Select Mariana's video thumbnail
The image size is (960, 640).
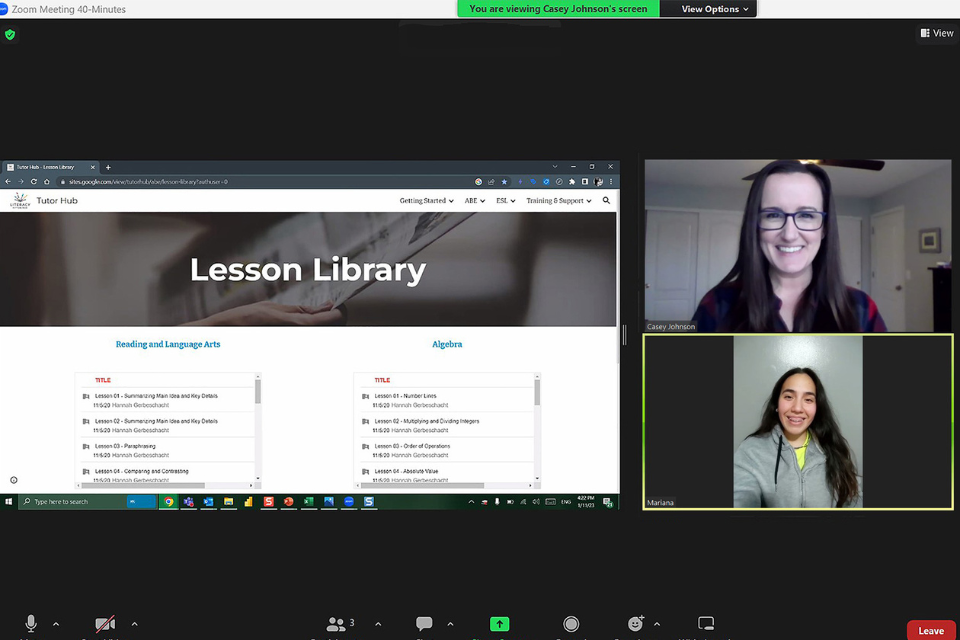[797, 421]
